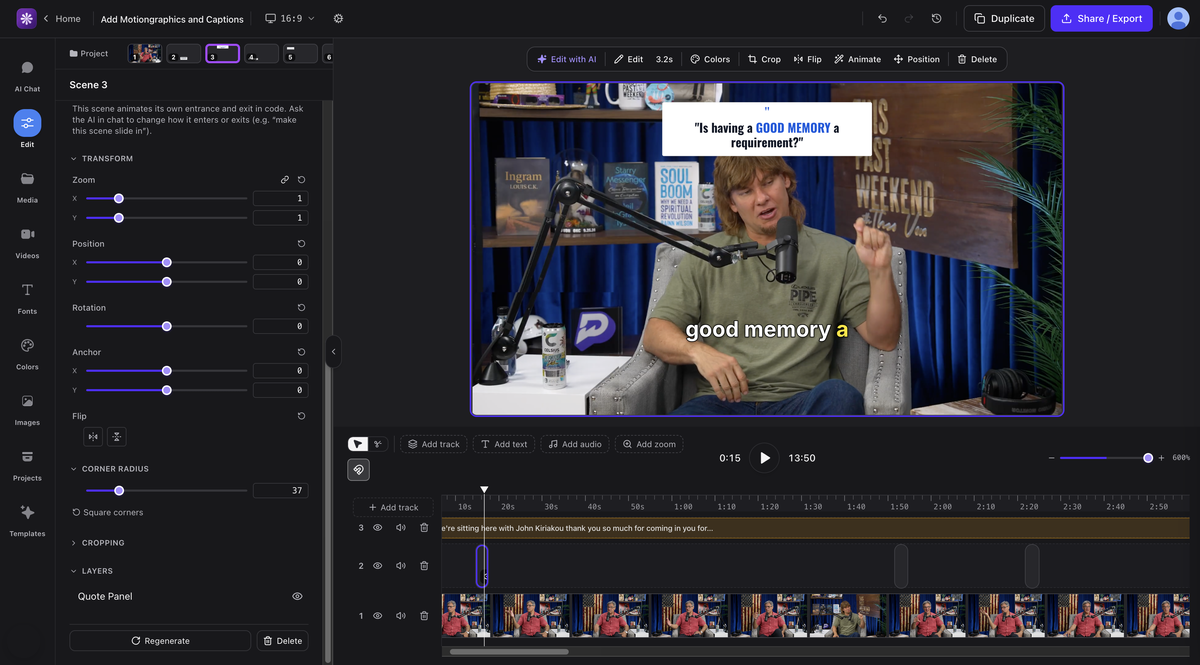This screenshot has width=1200, height=665.
Task: Click the Share / Export button
Action: click(x=1101, y=18)
